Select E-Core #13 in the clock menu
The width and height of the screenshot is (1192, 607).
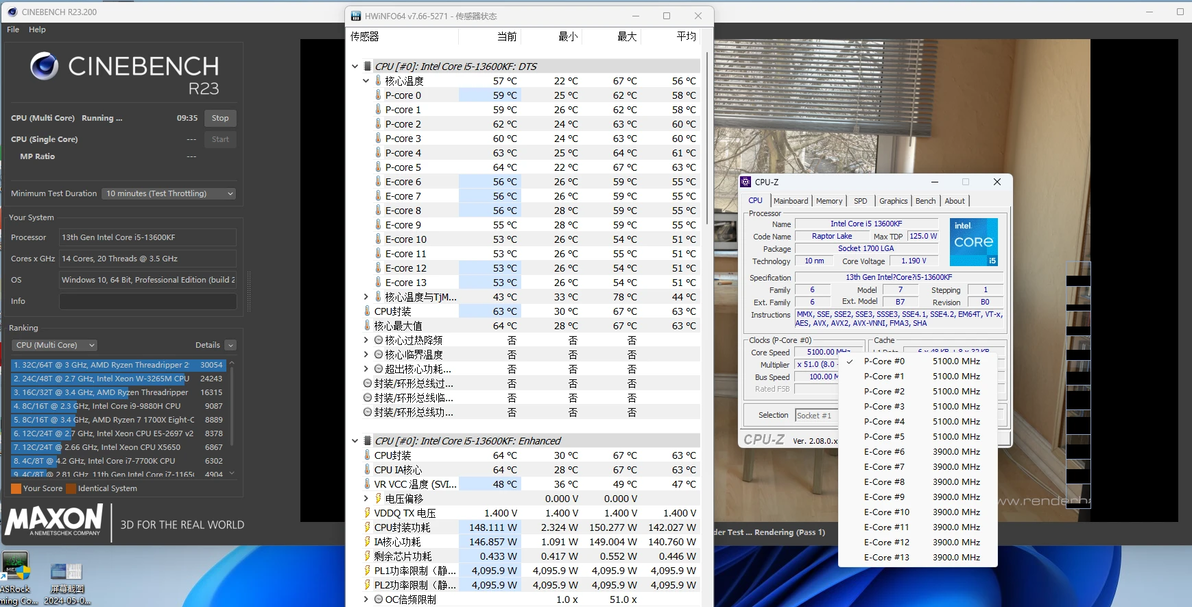click(918, 558)
